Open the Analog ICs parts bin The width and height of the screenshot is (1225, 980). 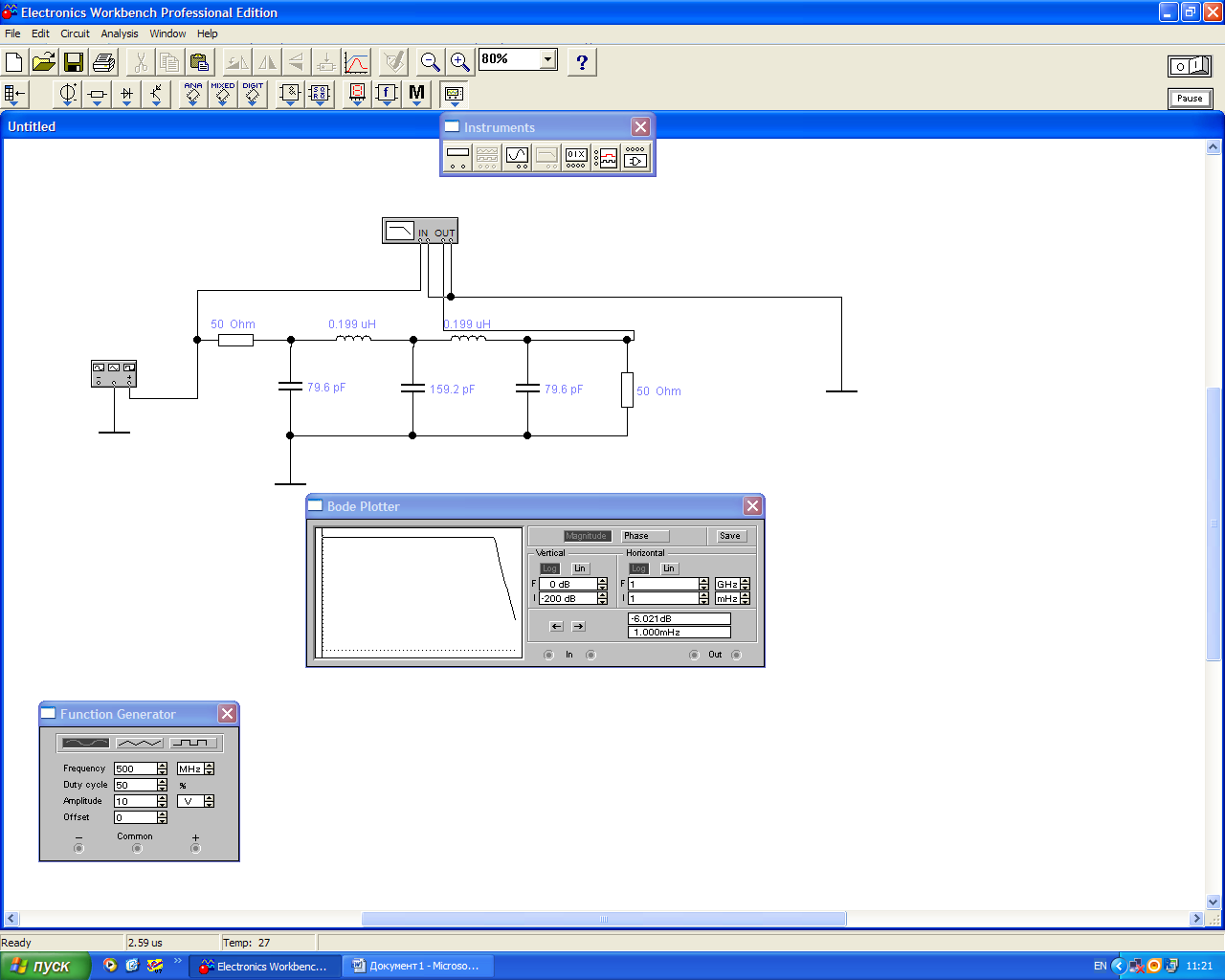(193, 94)
